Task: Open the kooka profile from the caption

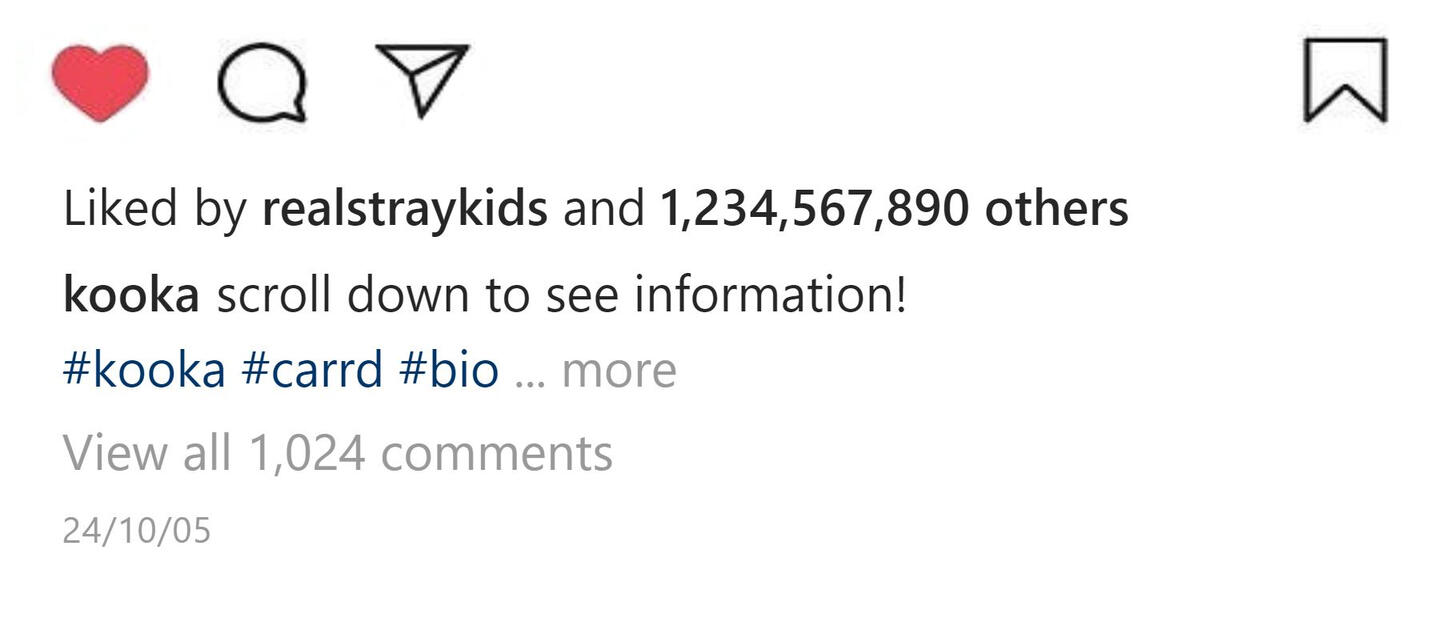Action: (x=131, y=296)
